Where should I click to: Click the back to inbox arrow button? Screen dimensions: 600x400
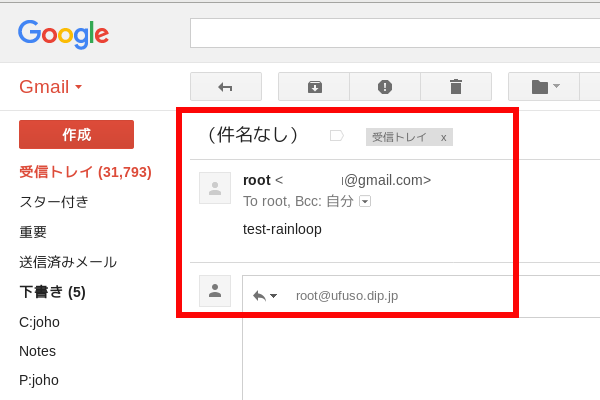(225, 87)
